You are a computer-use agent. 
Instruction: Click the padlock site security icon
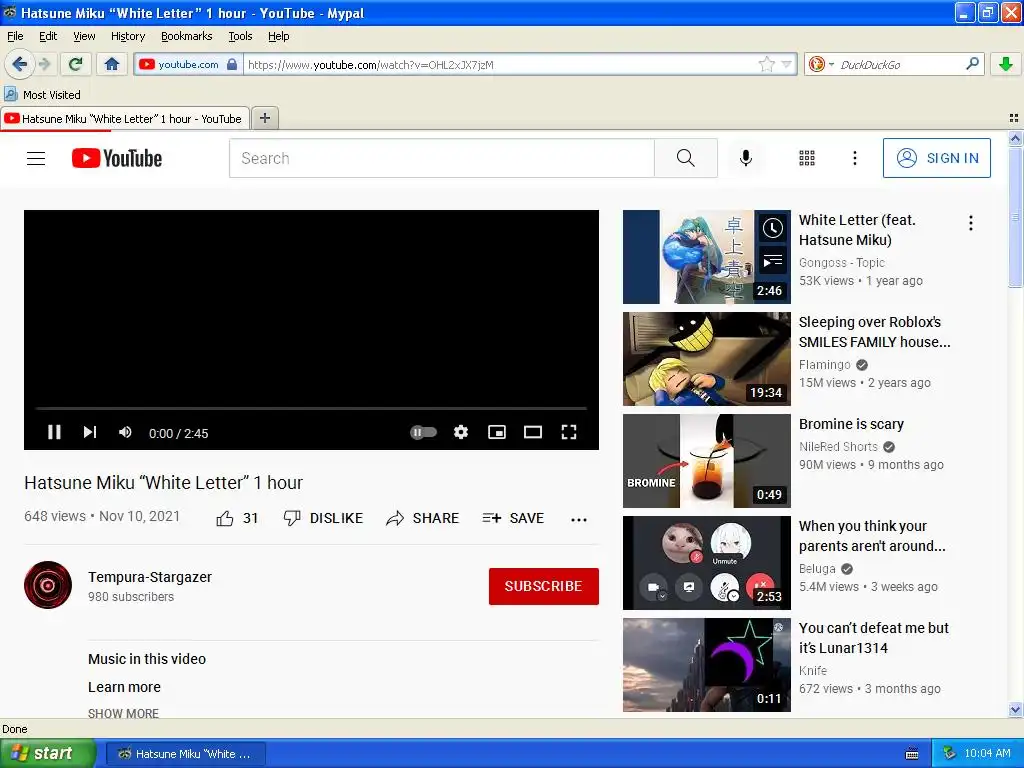click(232, 64)
